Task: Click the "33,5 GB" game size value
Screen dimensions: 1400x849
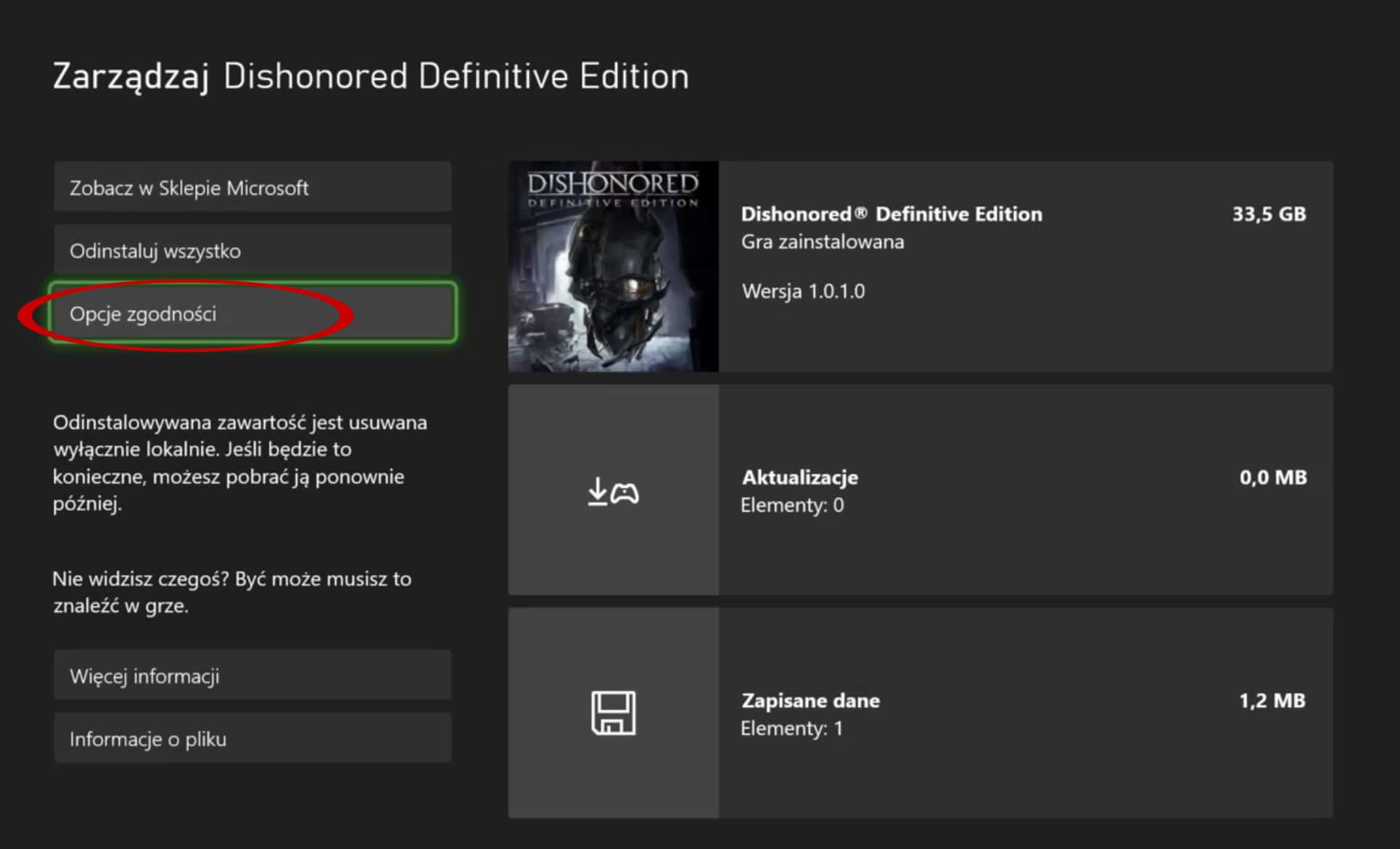Action: click(x=1269, y=214)
